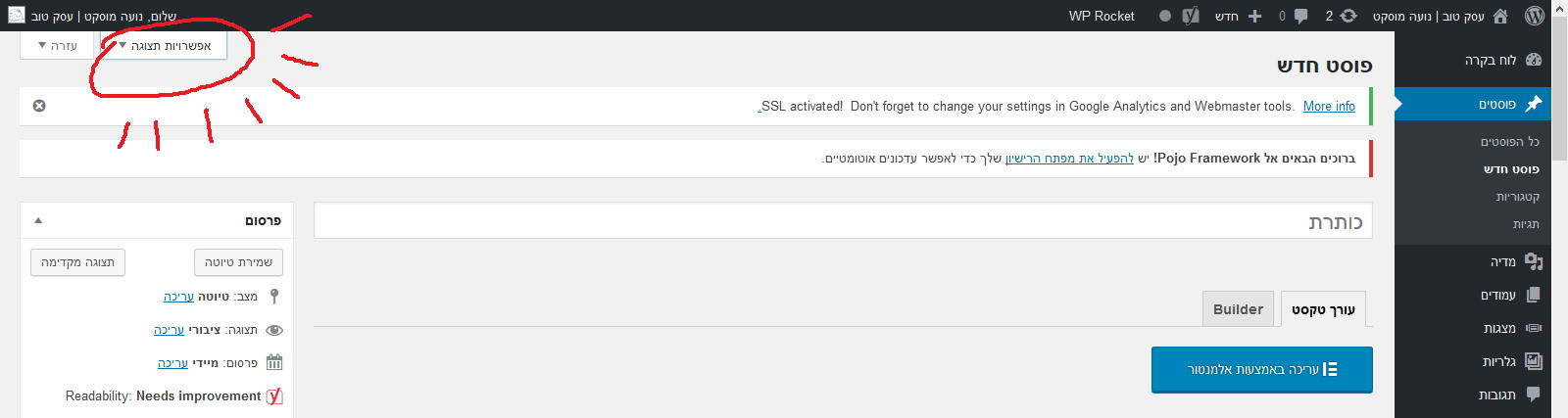This screenshot has width=1568, height=418.
Task: Switch to text editor (עורך טקסט) tab
Action: click(1323, 309)
